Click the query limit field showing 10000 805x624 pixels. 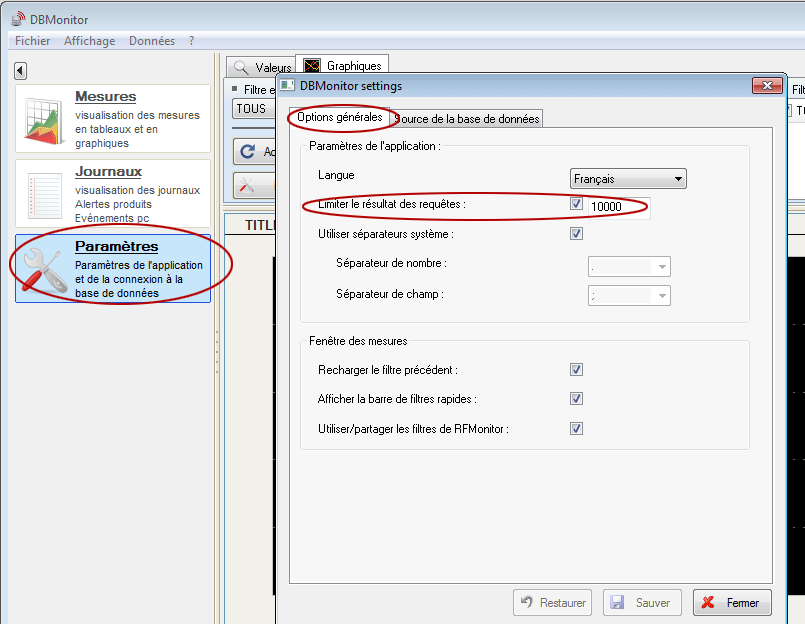pos(618,206)
